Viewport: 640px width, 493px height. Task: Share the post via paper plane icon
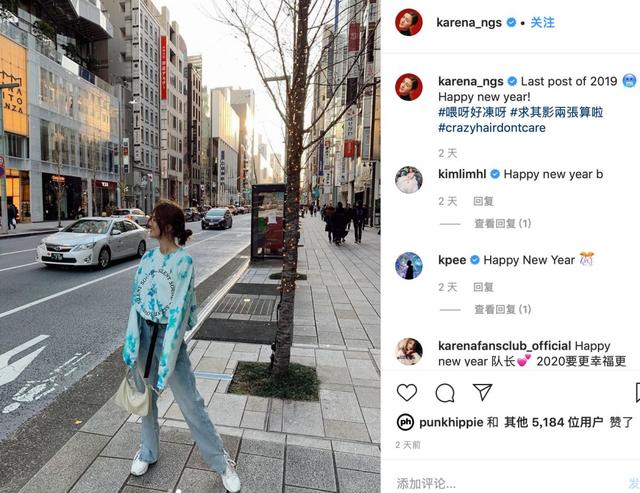tap(482, 392)
